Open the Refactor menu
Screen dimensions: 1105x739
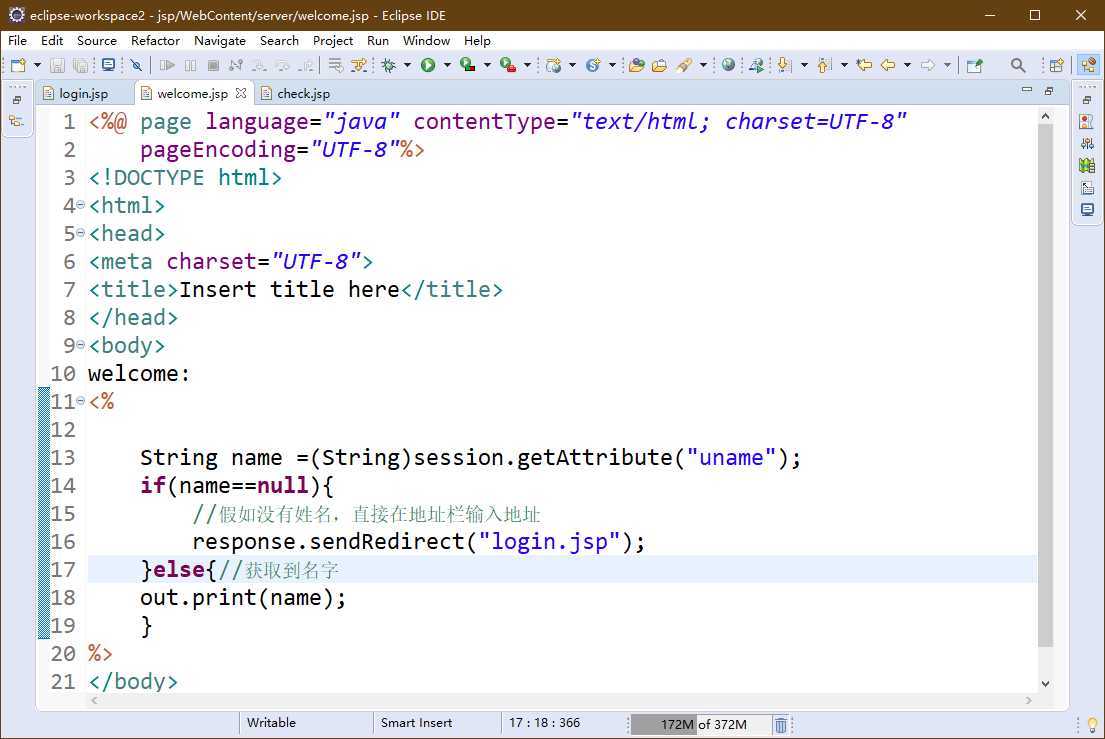coord(155,40)
